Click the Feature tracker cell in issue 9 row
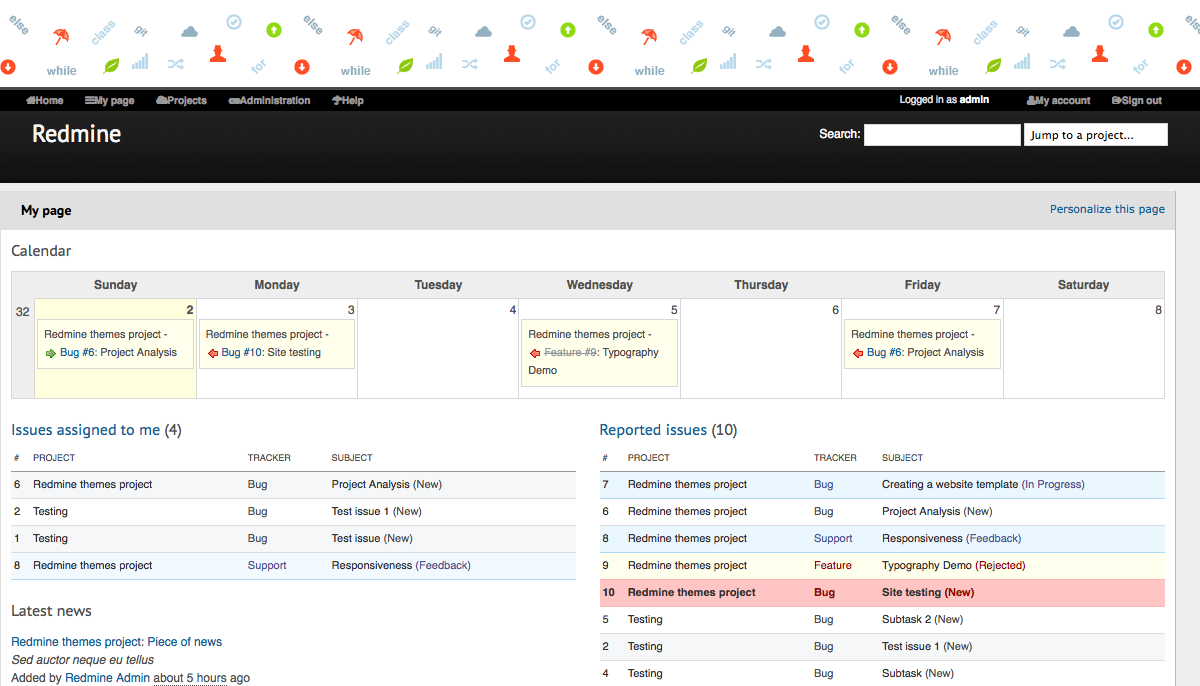 point(833,565)
